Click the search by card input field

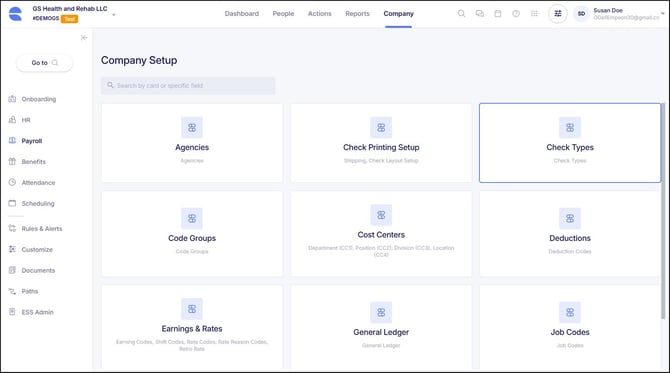pos(188,85)
